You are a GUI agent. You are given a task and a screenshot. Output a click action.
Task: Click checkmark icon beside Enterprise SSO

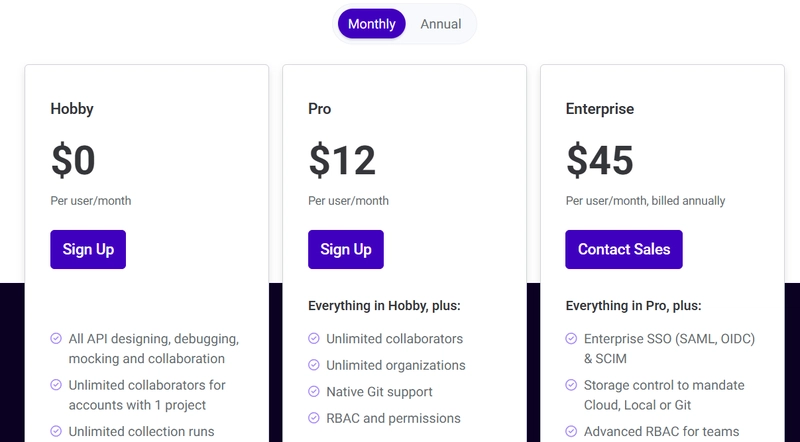(571, 338)
